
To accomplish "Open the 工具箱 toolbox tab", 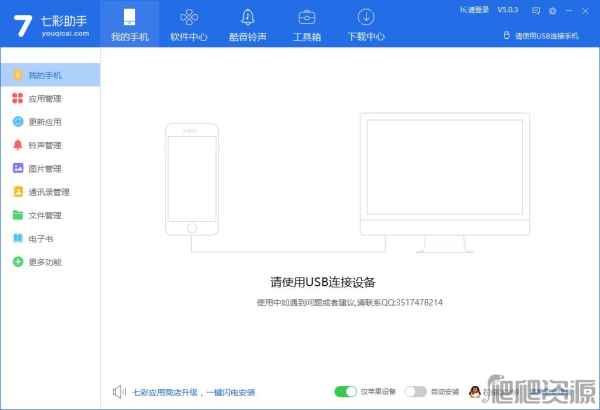I will (307, 24).
